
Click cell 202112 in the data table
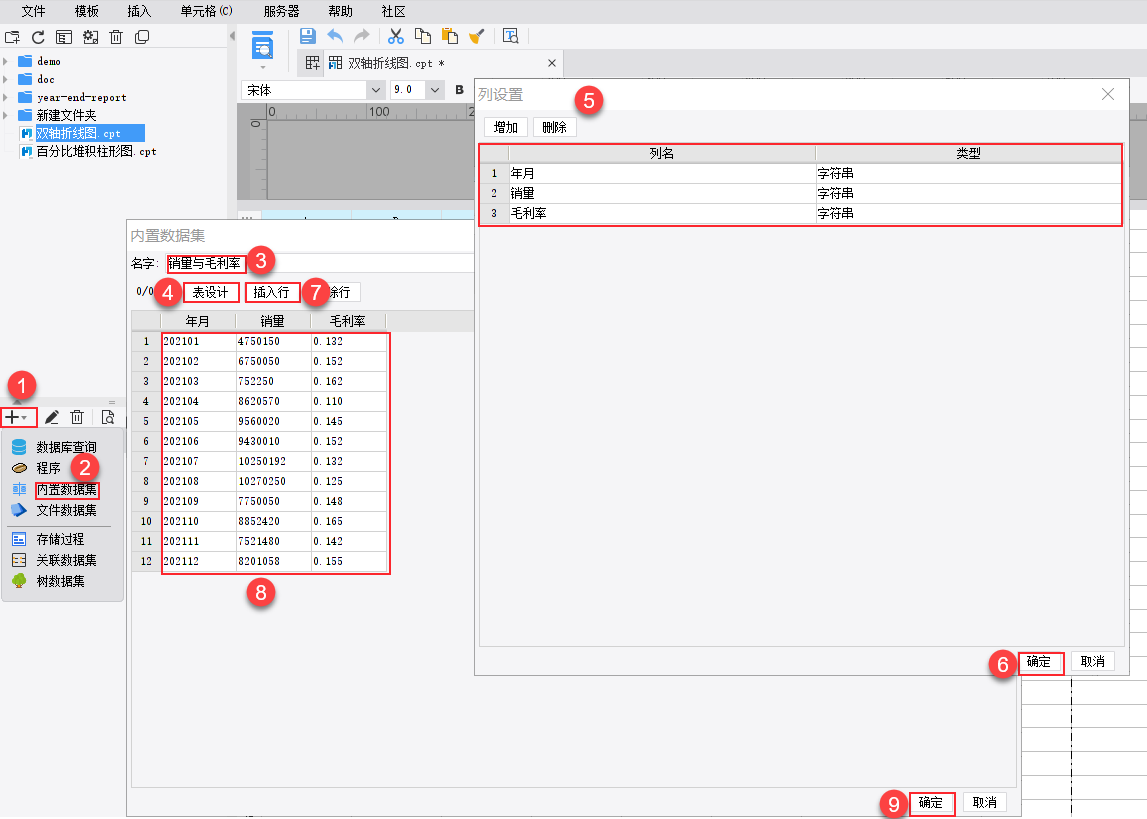198,562
